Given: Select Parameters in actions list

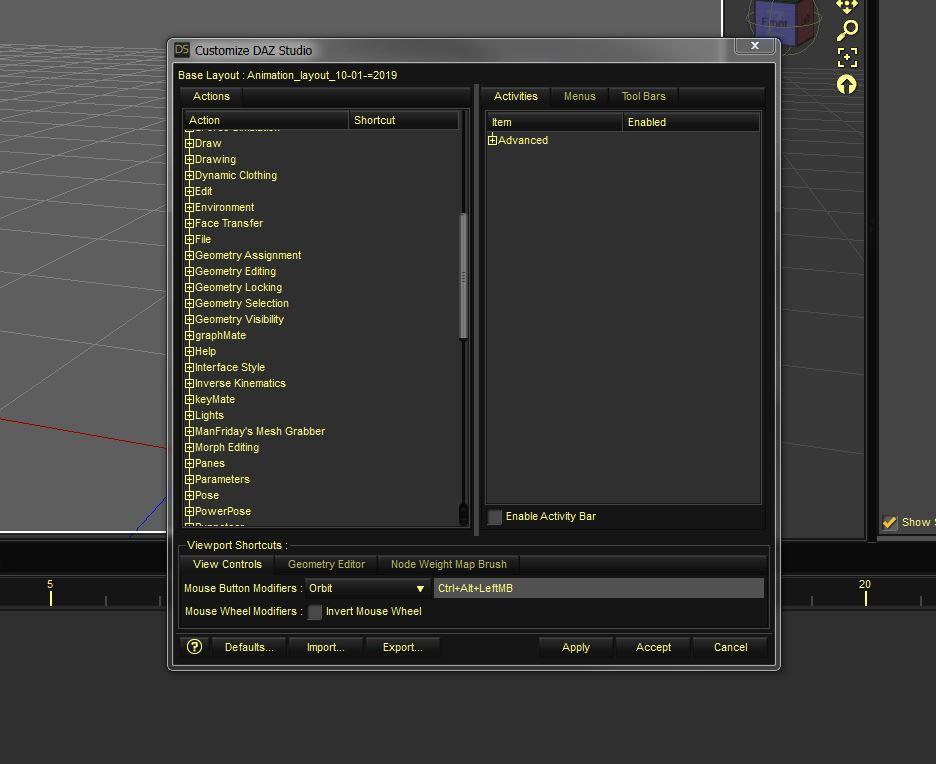Looking at the screenshot, I should click(x=222, y=479).
